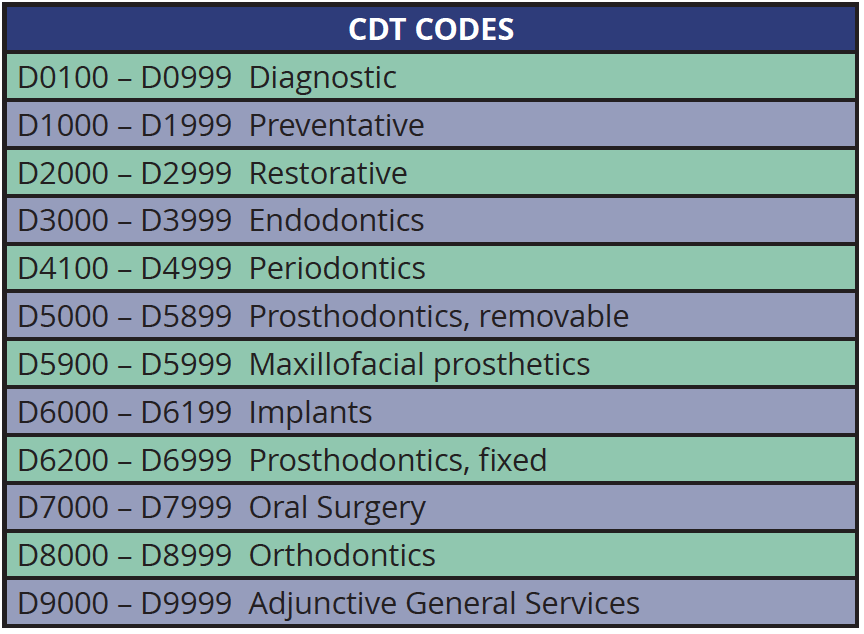The width and height of the screenshot is (864, 634).
Task: Click the Periodontics category label
Action: 337,268
